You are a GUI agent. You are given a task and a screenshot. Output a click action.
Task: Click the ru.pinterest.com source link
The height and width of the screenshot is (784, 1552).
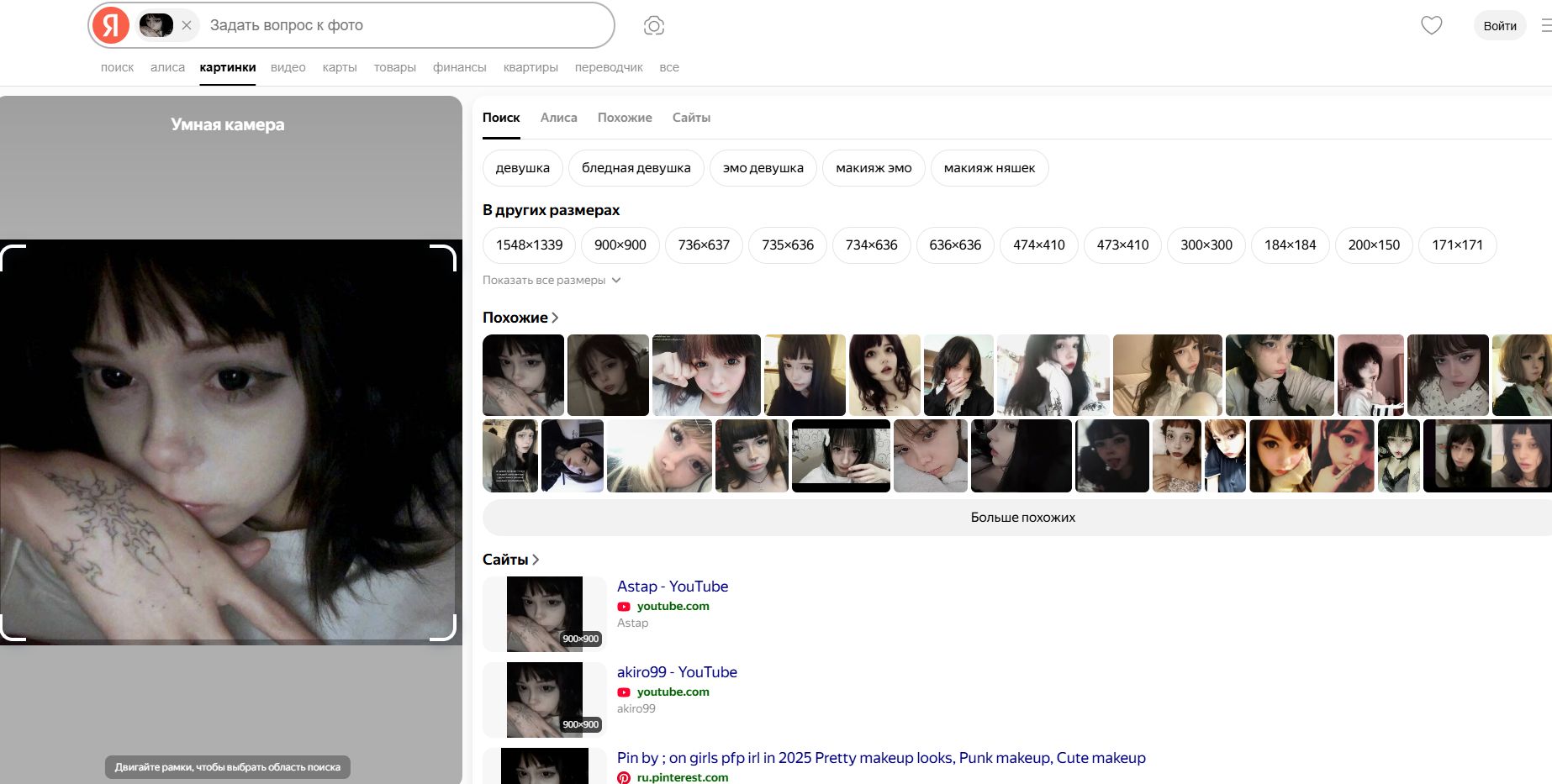682,777
